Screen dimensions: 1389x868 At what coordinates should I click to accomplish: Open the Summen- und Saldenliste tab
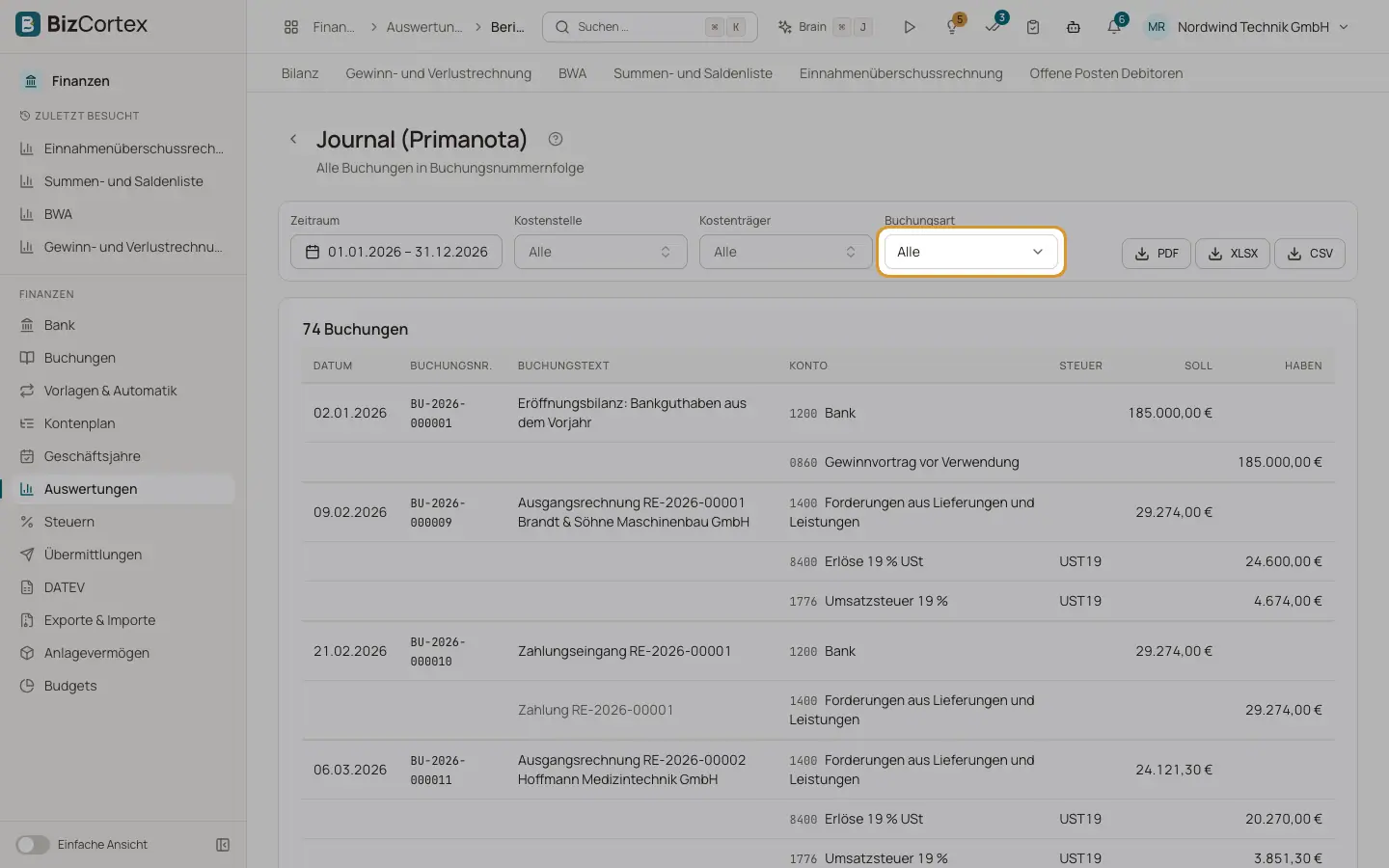coord(693,73)
